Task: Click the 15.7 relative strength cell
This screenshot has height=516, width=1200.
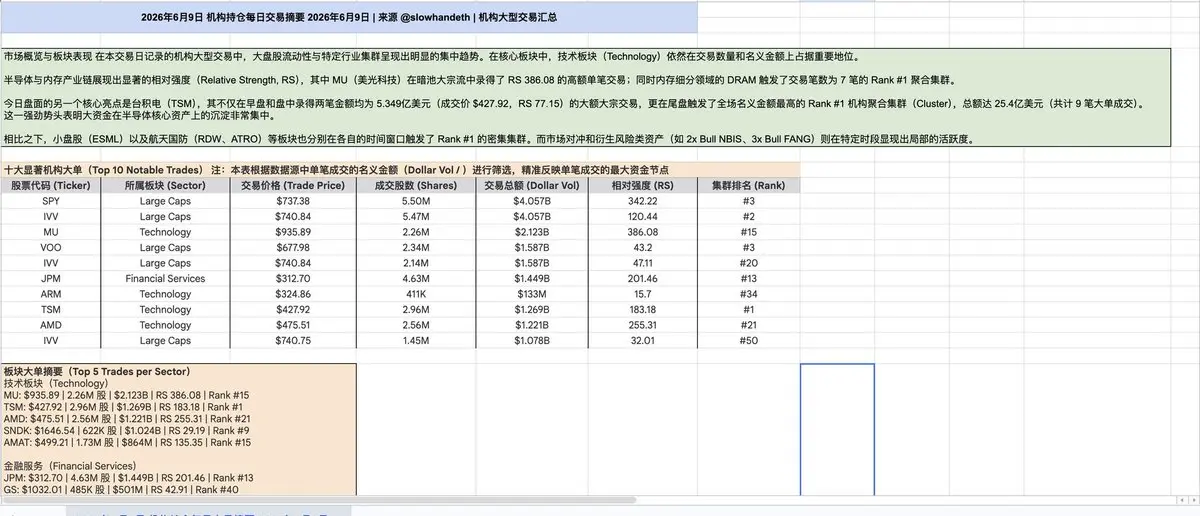Action: (x=645, y=294)
